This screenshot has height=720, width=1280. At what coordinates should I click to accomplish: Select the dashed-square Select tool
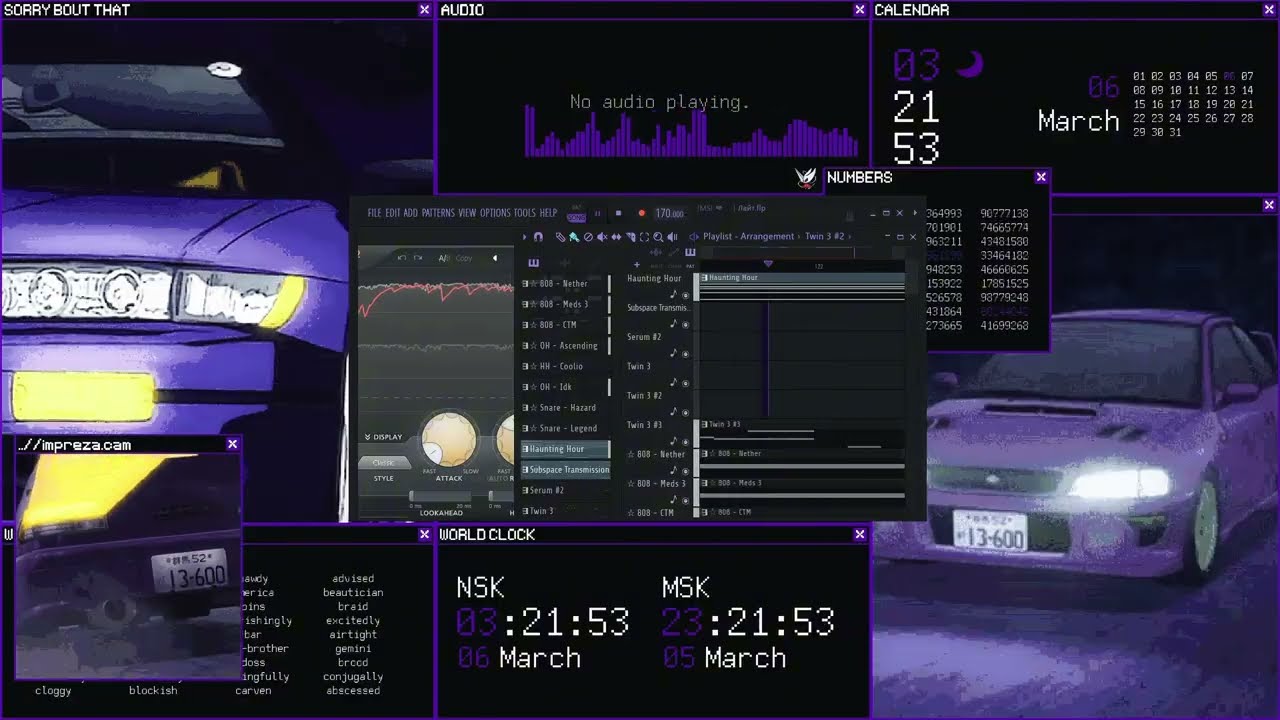(x=644, y=237)
